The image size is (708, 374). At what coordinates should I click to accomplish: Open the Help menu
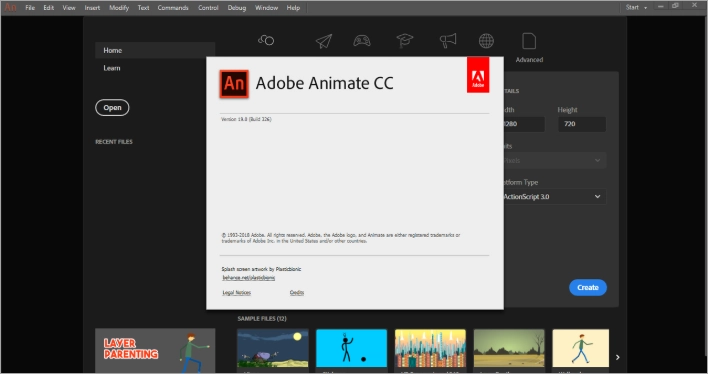pyautogui.click(x=293, y=8)
